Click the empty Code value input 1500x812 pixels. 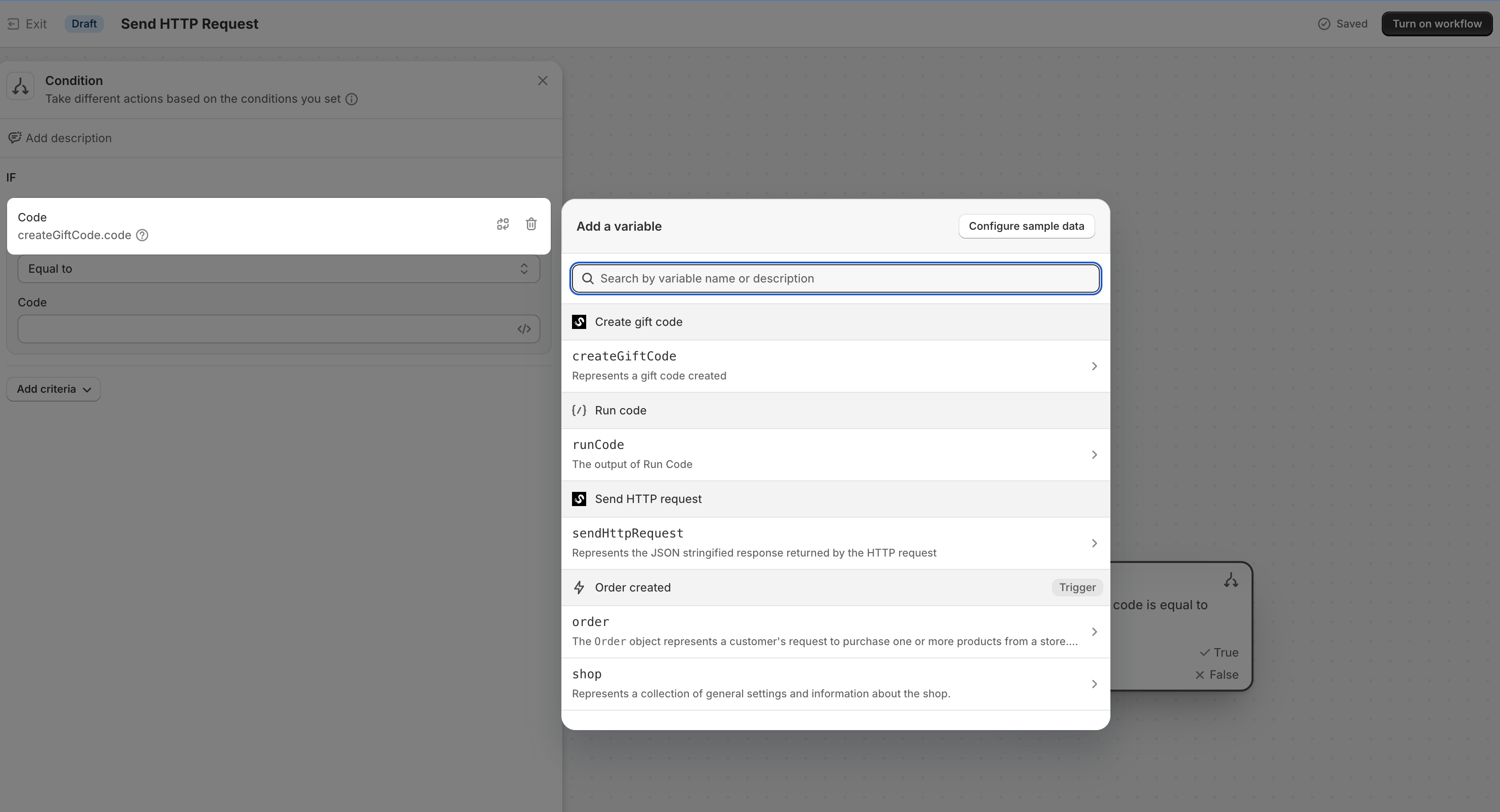click(x=265, y=329)
